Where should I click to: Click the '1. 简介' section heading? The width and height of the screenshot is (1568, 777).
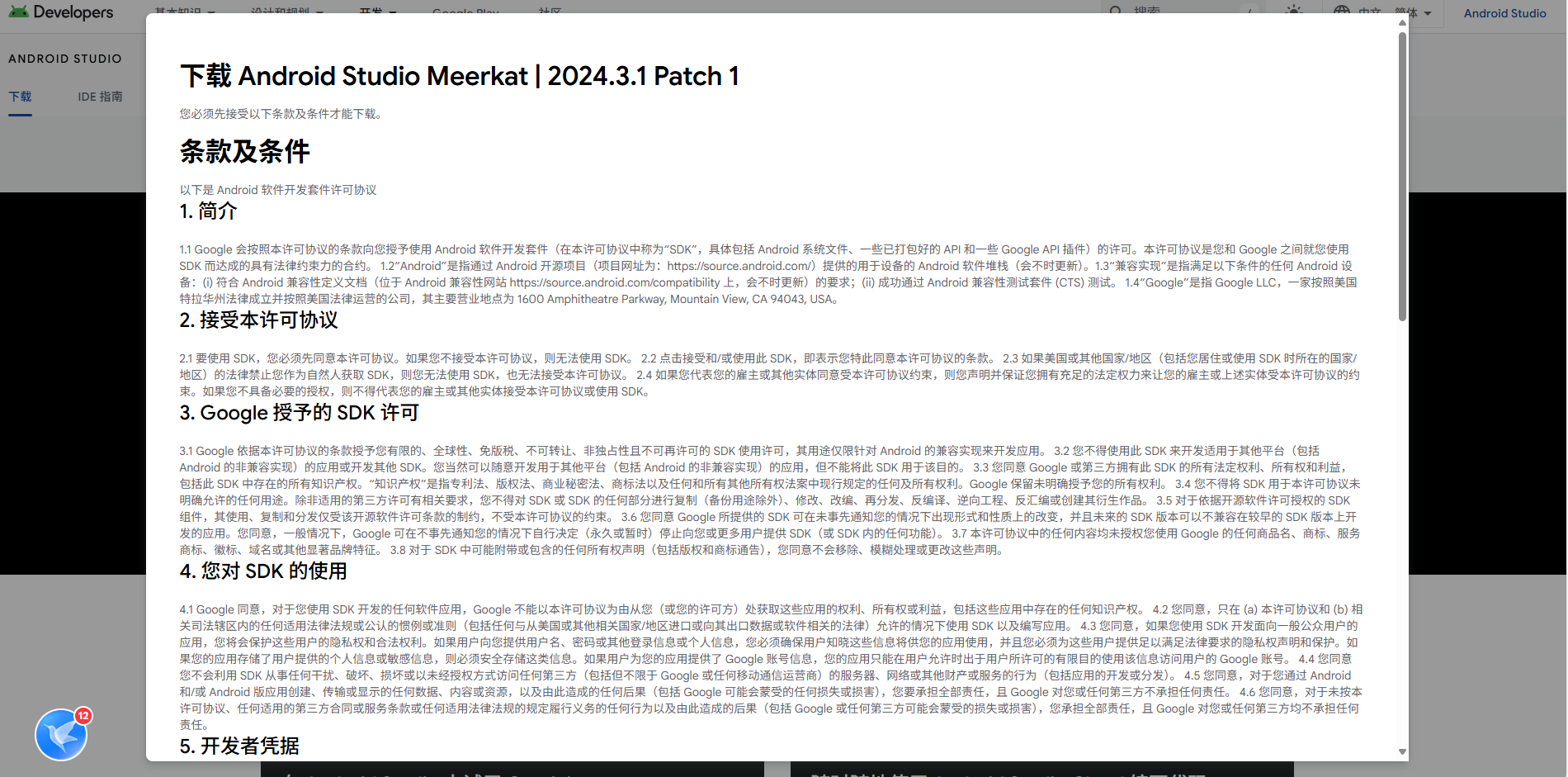coord(208,211)
